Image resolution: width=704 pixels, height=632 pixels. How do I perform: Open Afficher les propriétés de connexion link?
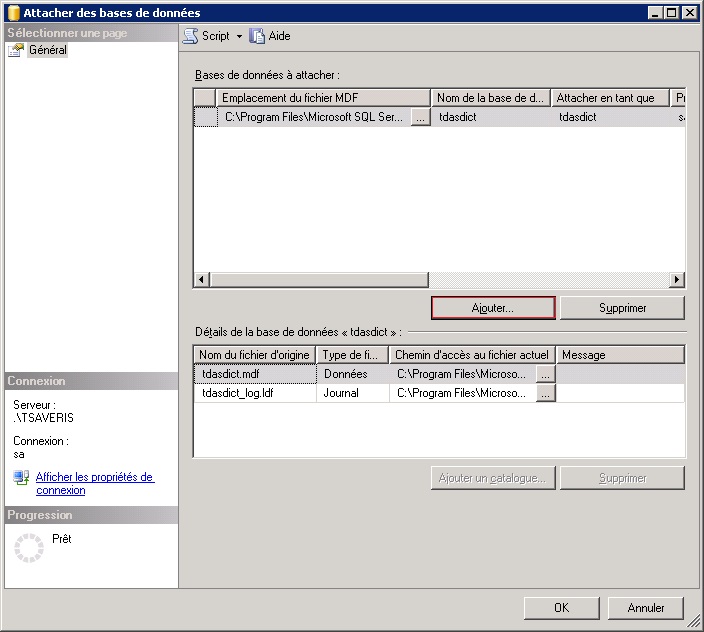[x=95, y=483]
